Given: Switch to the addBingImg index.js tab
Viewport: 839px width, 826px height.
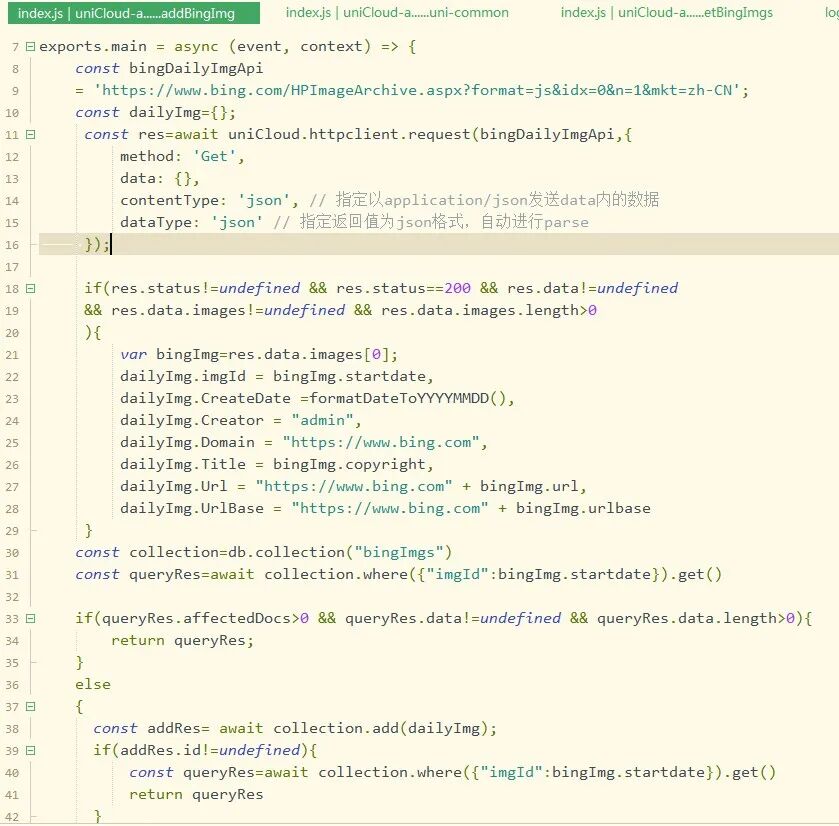Looking at the screenshot, I should point(134,13).
